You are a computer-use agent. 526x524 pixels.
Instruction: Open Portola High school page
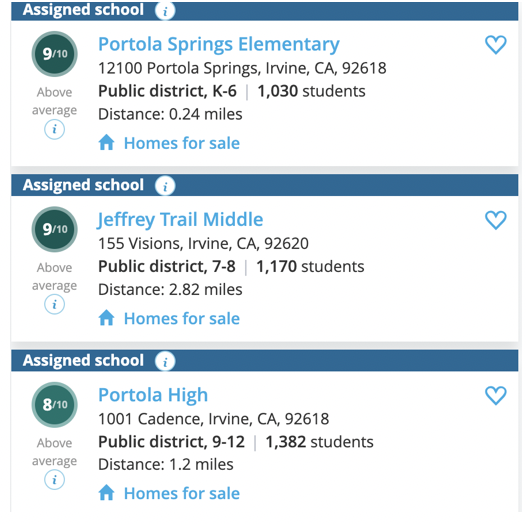pyautogui.click(x=153, y=395)
